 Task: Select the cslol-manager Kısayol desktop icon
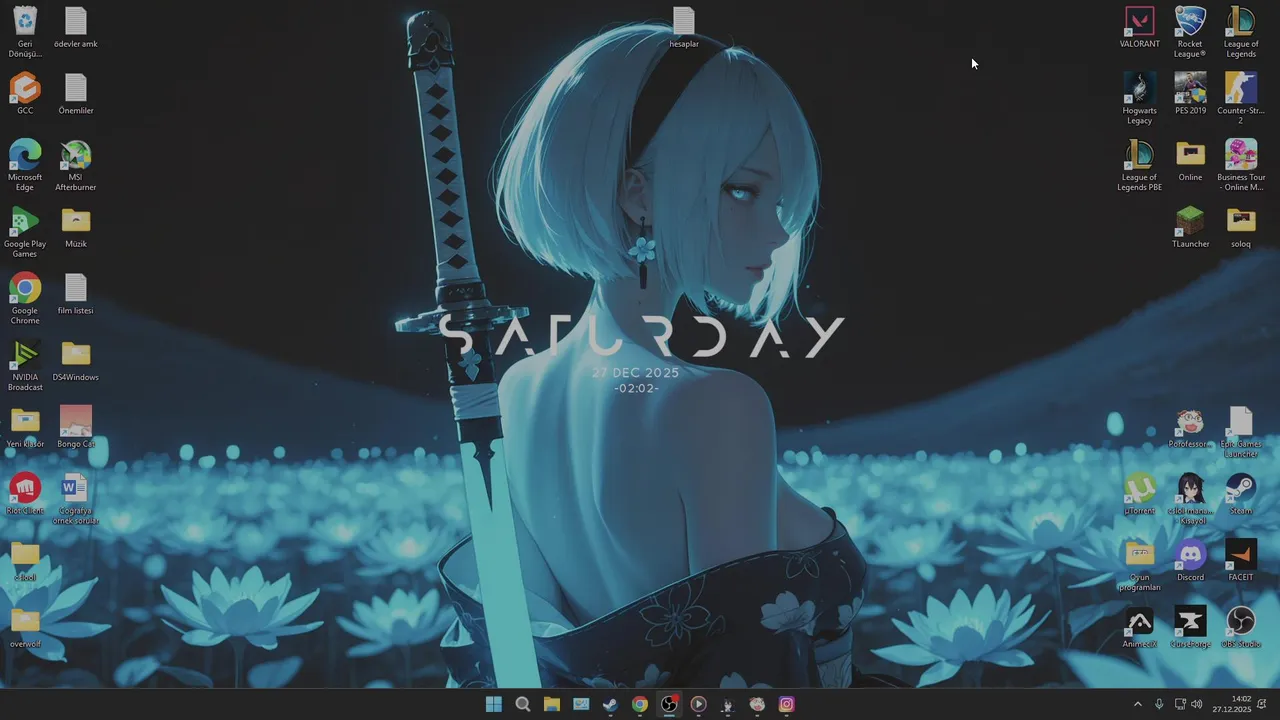1190,499
